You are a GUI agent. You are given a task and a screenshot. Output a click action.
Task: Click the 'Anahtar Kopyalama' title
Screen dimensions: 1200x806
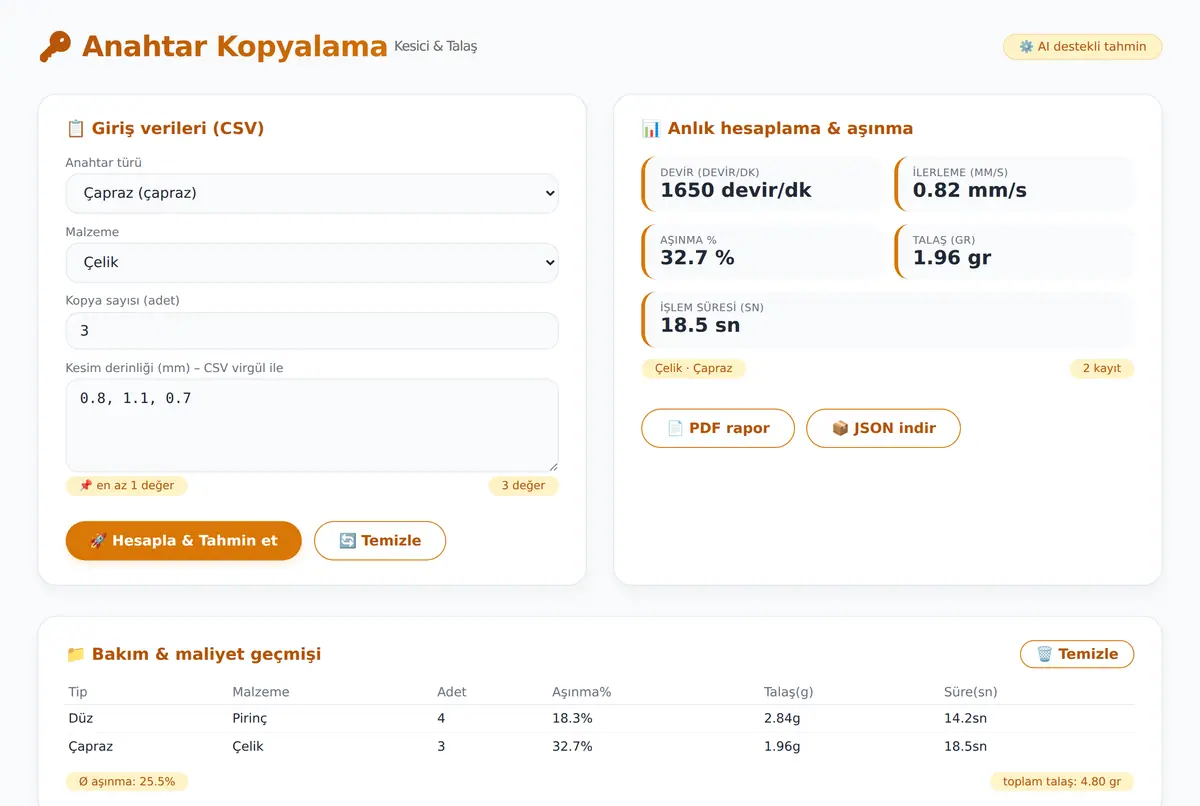tap(234, 47)
